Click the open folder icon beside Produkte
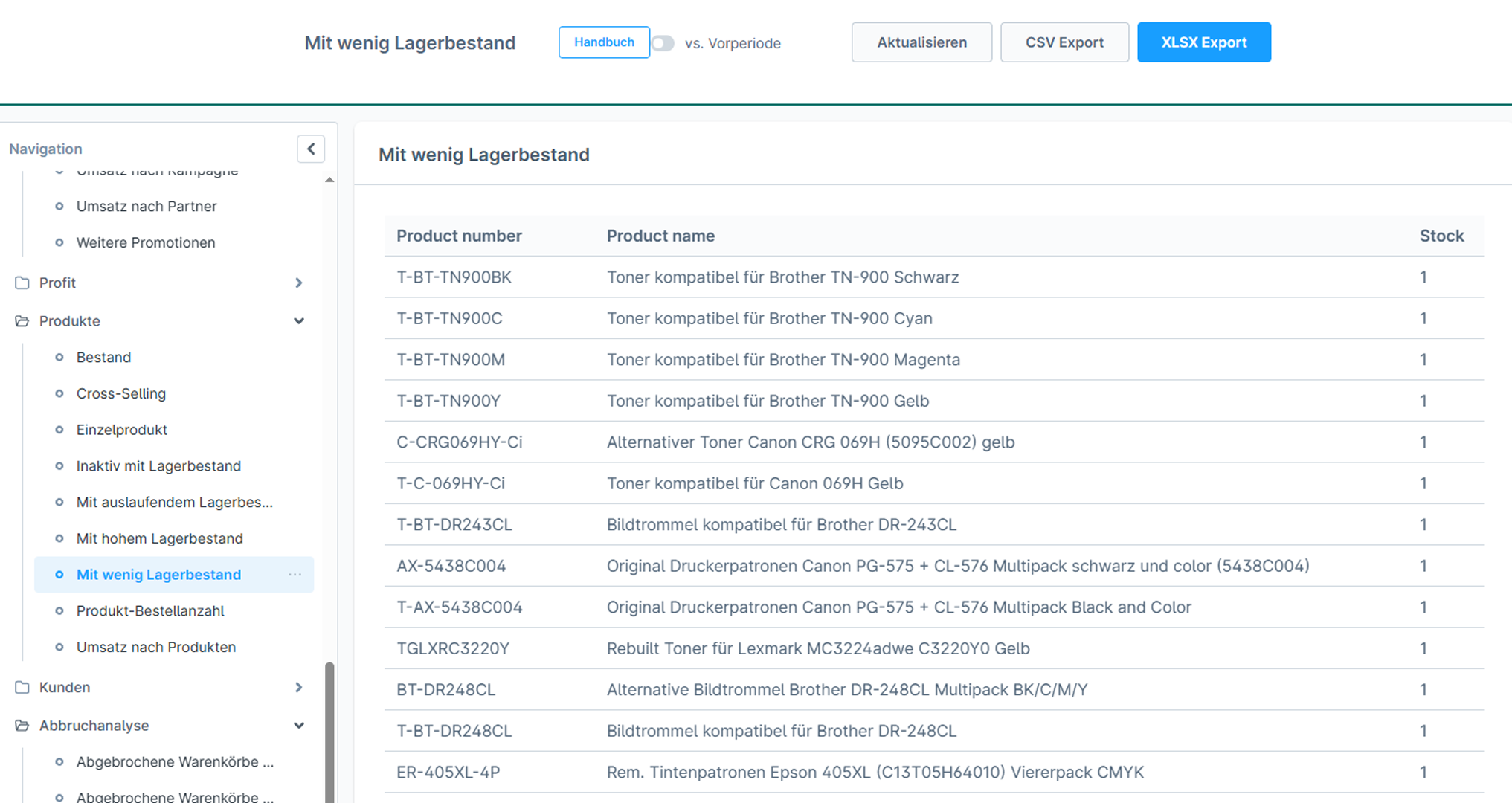Viewport: 1512px width, 803px height. click(x=22, y=321)
